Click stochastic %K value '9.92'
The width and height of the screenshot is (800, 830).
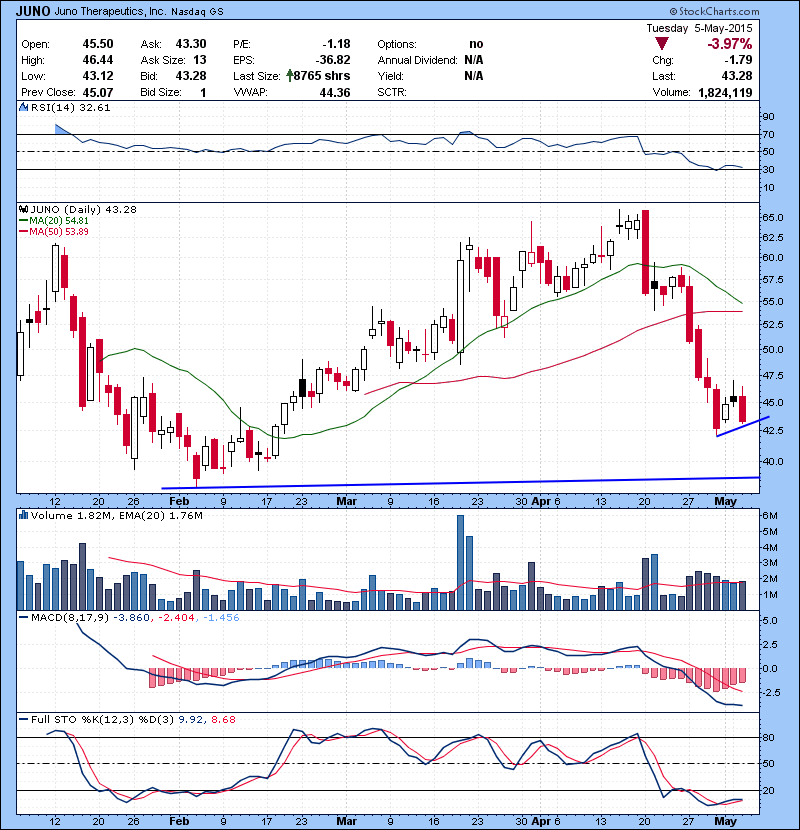tap(191, 719)
